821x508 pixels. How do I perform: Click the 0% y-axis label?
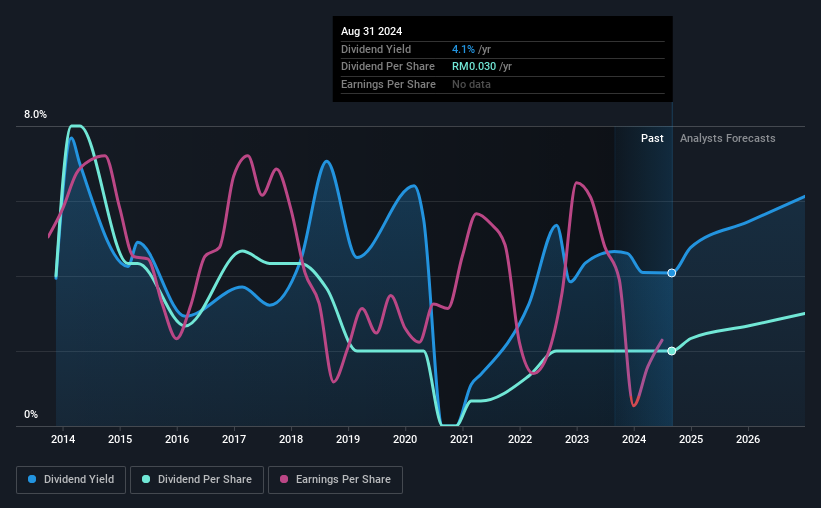[31, 414]
